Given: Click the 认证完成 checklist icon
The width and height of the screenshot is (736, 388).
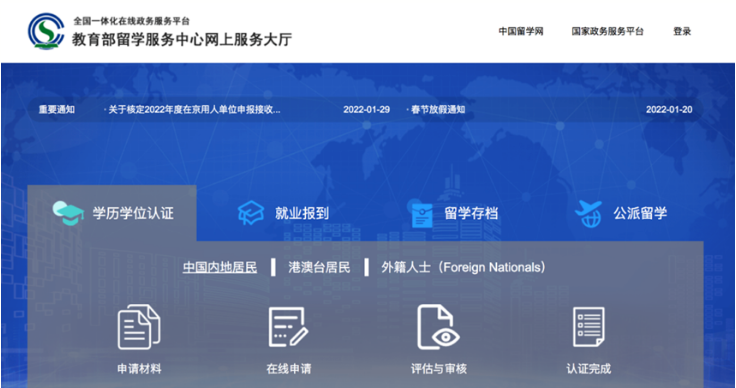Looking at the screenshot, I should tap(588, 327).
